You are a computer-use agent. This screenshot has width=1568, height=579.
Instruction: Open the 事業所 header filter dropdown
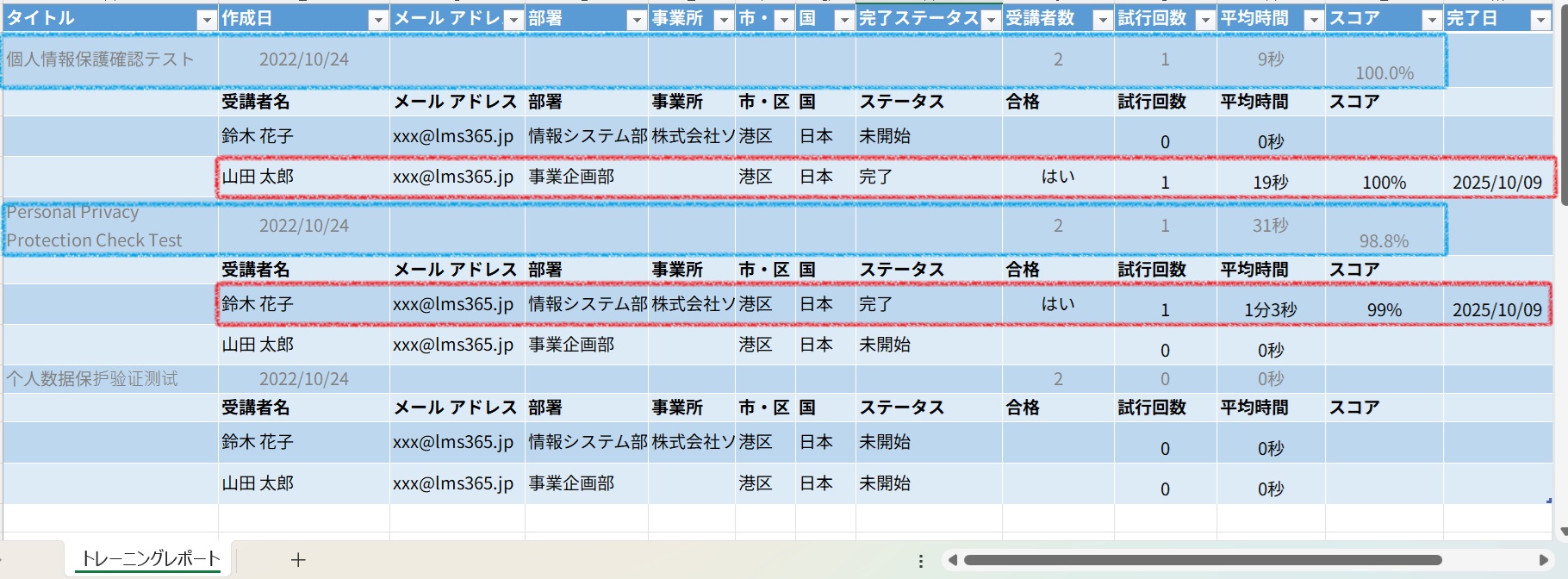click(724, 21)
